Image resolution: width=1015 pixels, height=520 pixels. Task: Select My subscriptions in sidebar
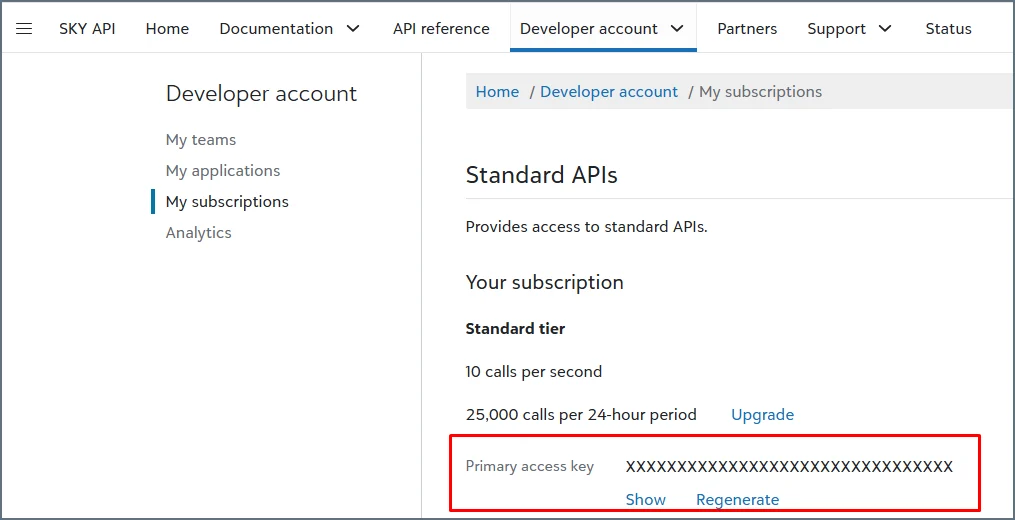[227, 202]
